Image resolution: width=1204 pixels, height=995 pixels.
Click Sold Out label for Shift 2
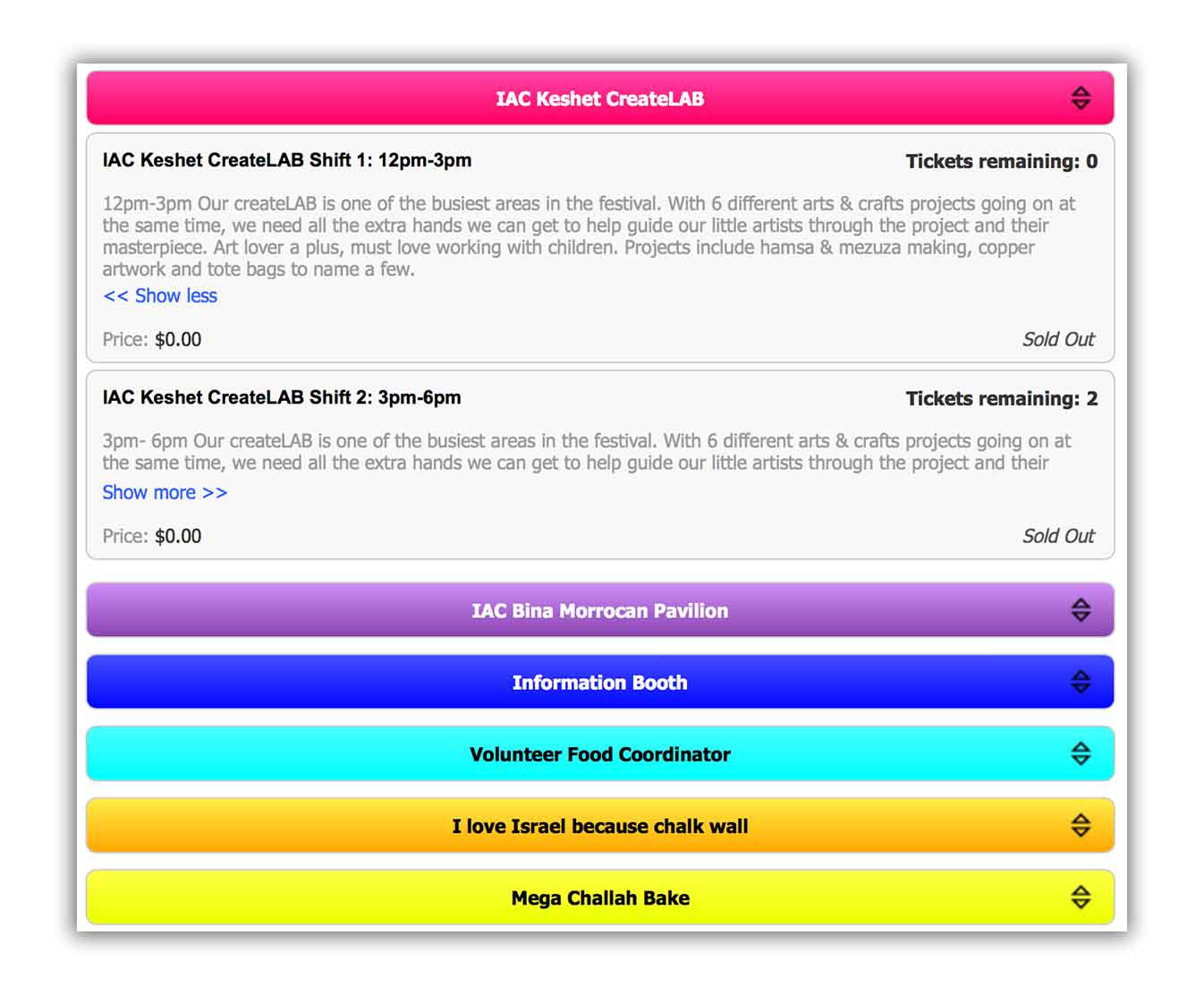[1059, 536]
